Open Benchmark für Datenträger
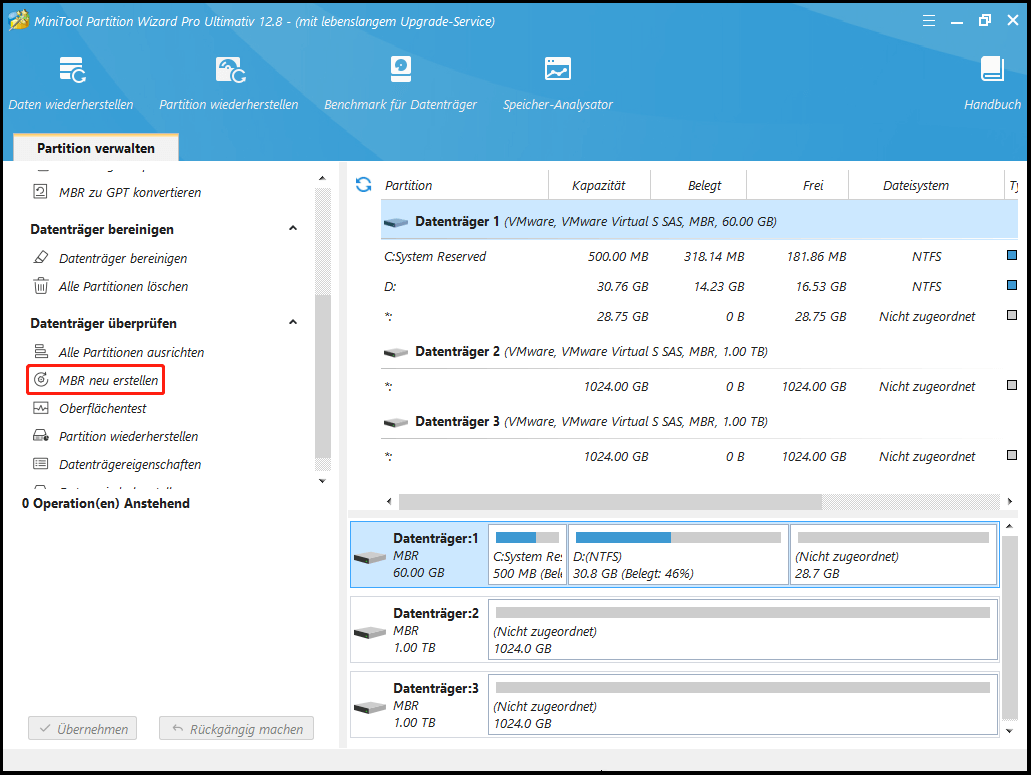The height and width of the screenshot is (775, 1031). pyautogui.click(x=400, y=83)
